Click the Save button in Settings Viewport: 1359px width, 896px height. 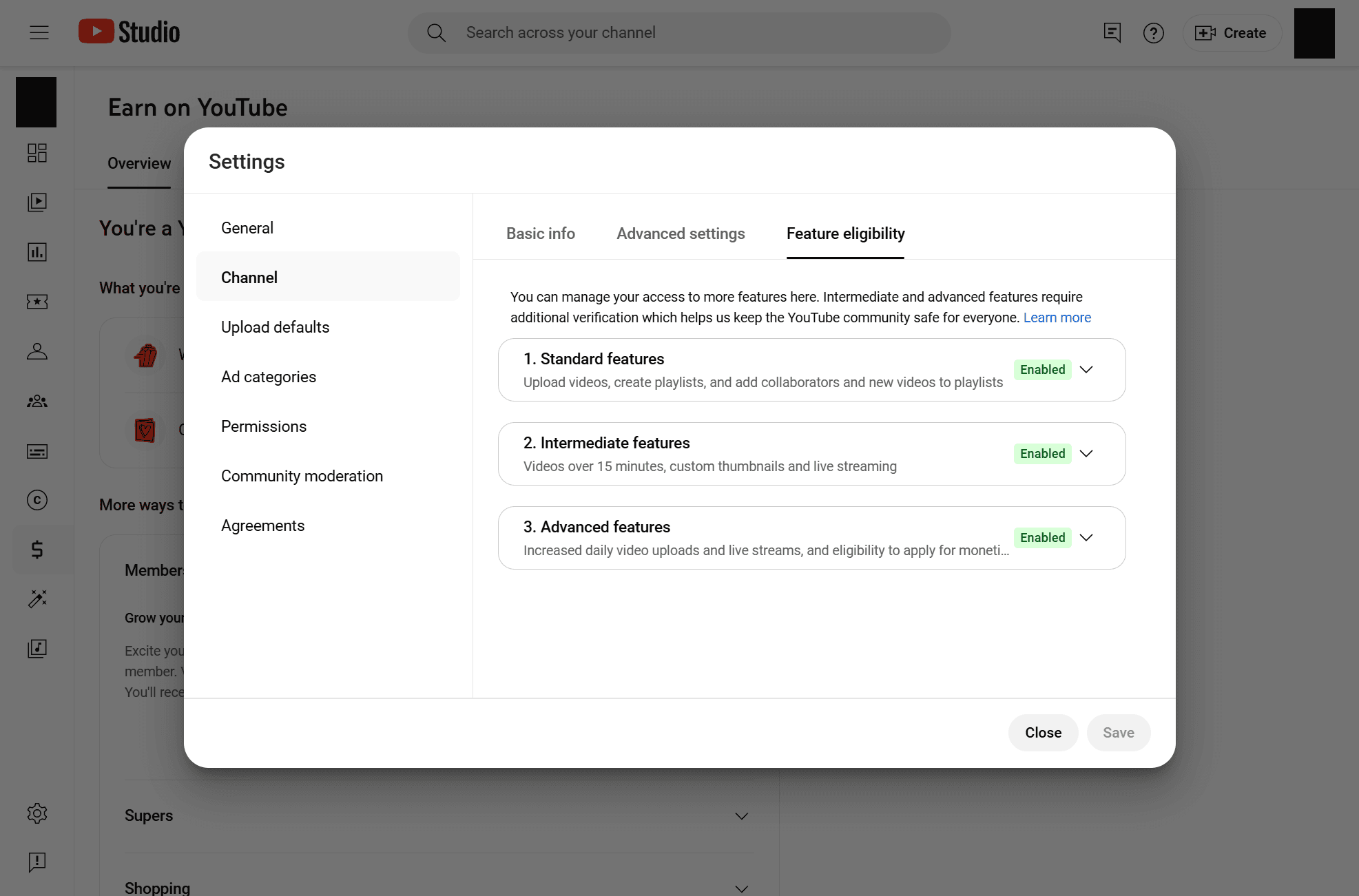click(1118, 733)
